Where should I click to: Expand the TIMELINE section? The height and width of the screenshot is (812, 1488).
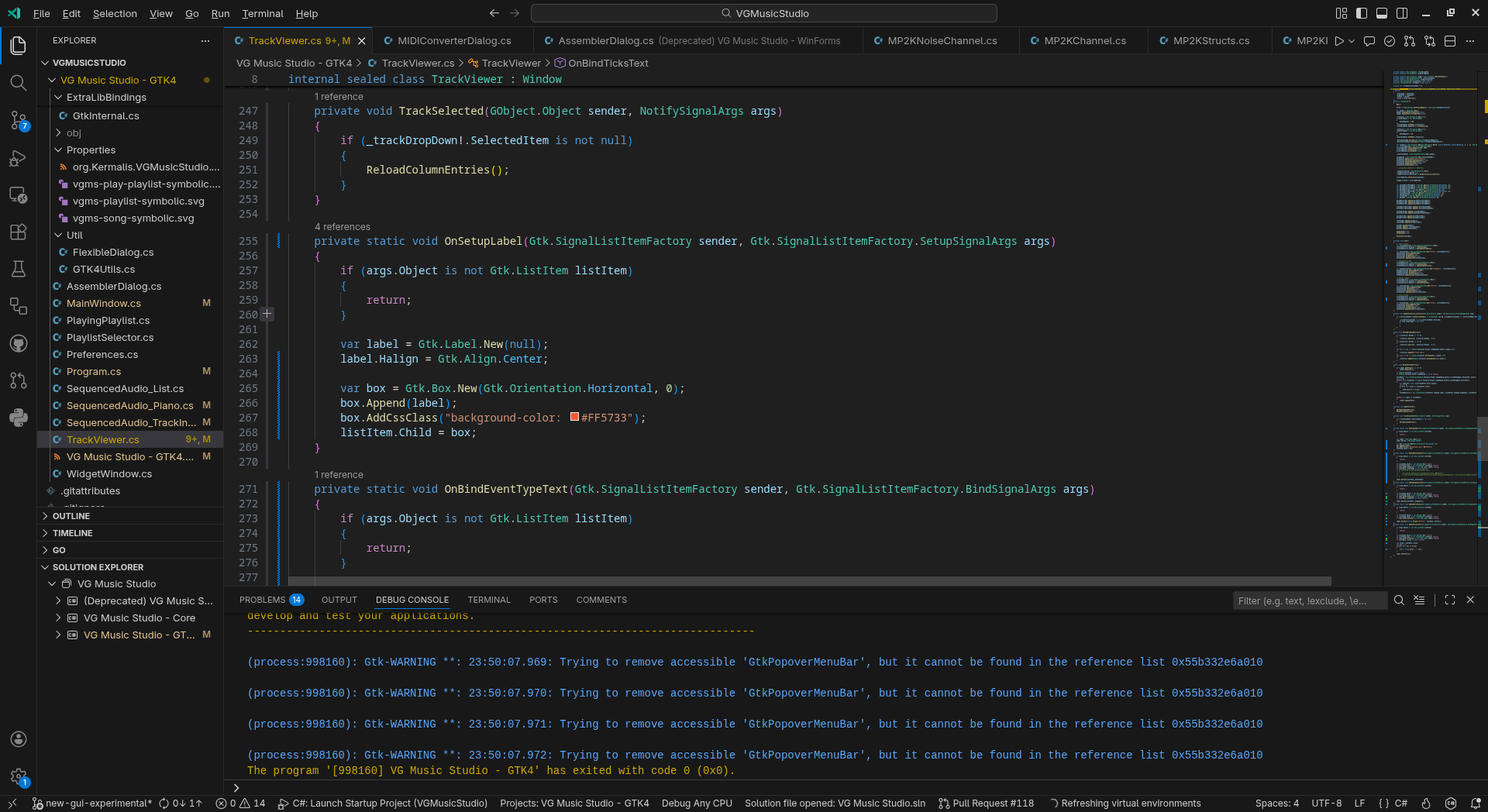[72, 533]
